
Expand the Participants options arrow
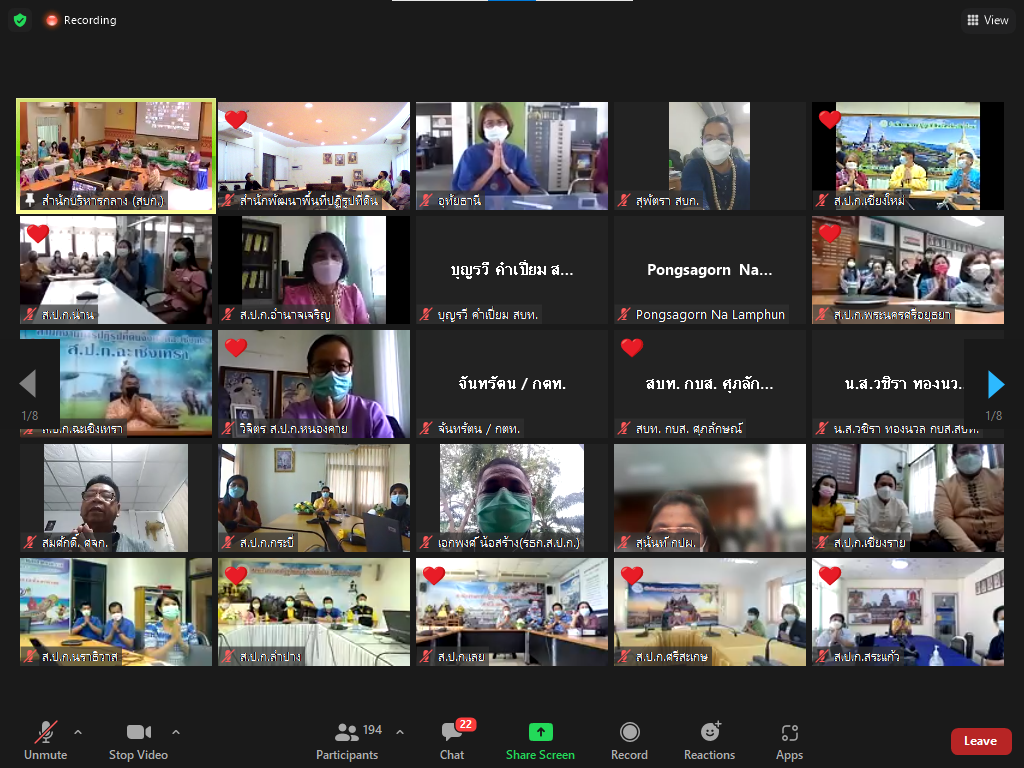point(400,732)
